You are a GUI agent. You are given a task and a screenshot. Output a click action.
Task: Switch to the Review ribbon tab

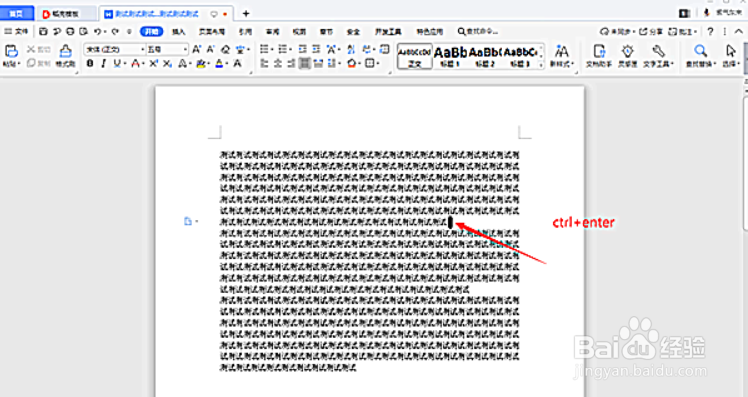(272, 31)
